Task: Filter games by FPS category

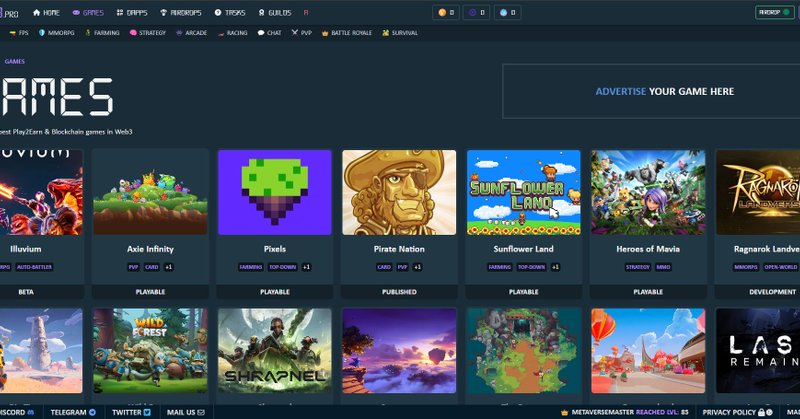Action: 19,33
